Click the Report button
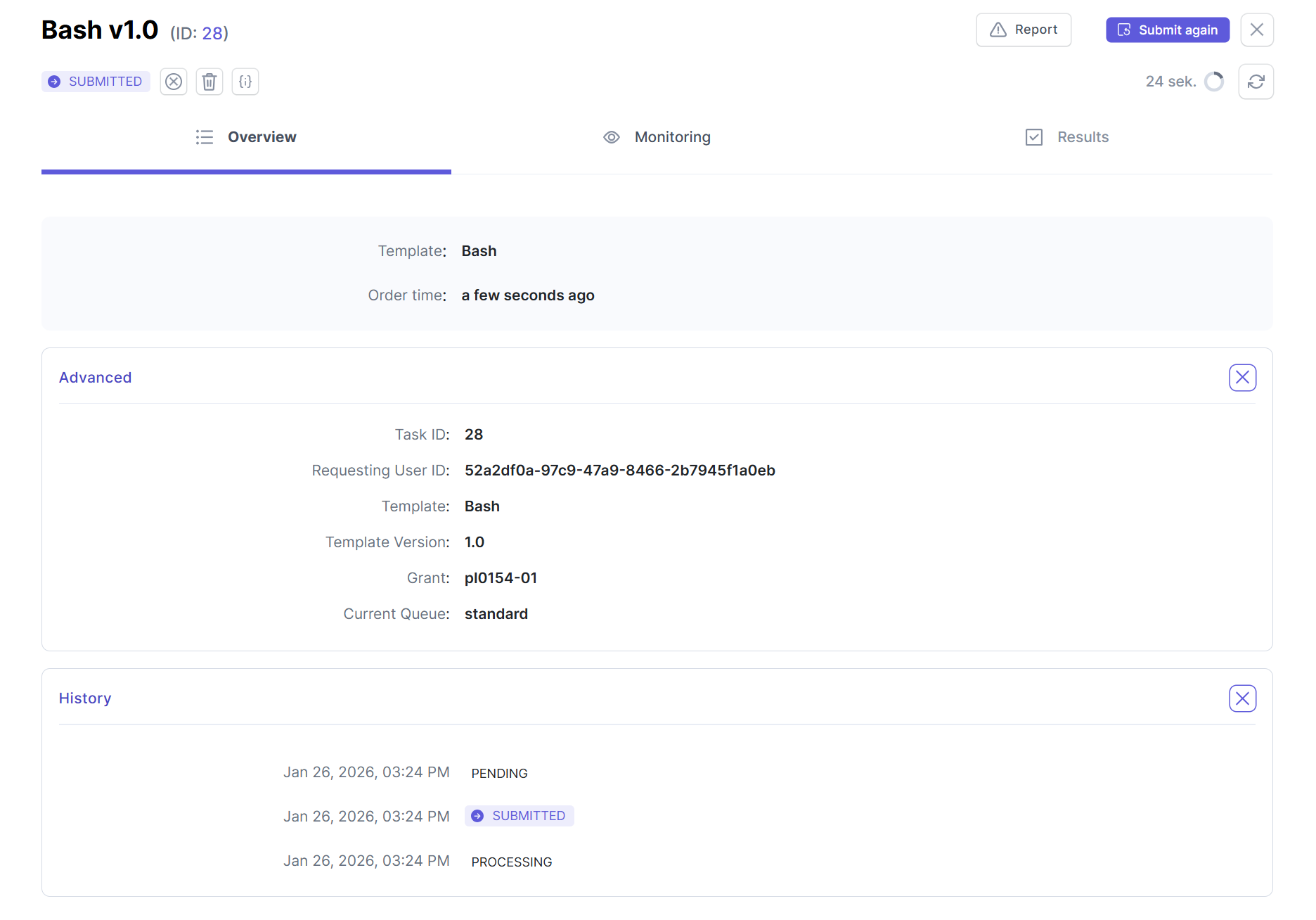The image size is (1316, 920). (x=1024, y=30)
